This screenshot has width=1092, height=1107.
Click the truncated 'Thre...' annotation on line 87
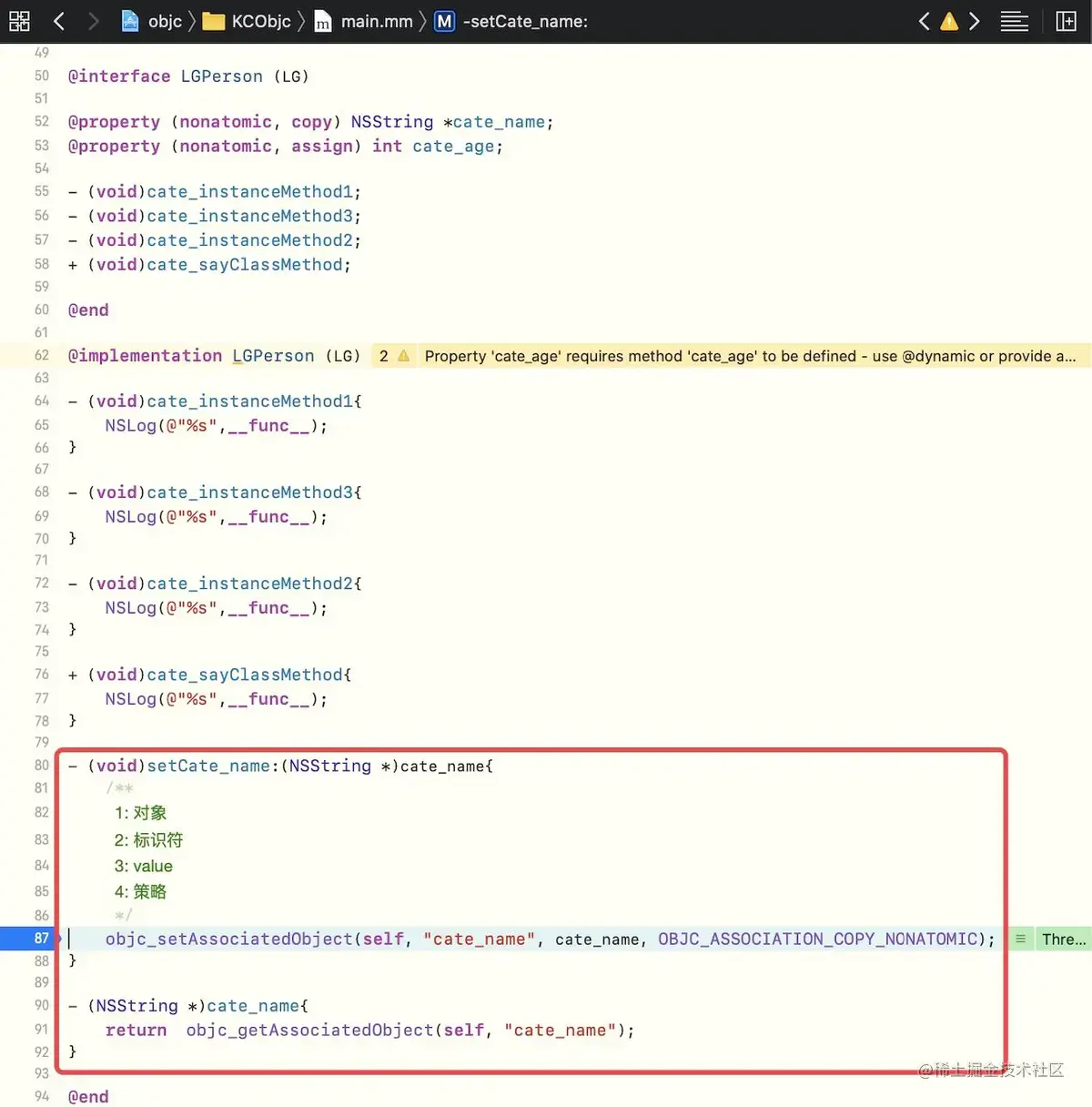(x=1064, y=939)
